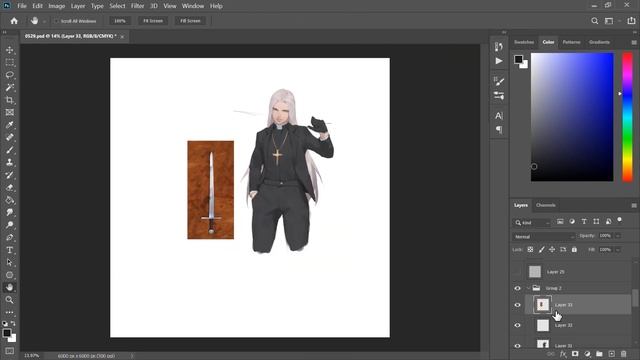Open the Select menu
Image resolution: width=640 pixels, height=360 pixels.
(117, 6)
